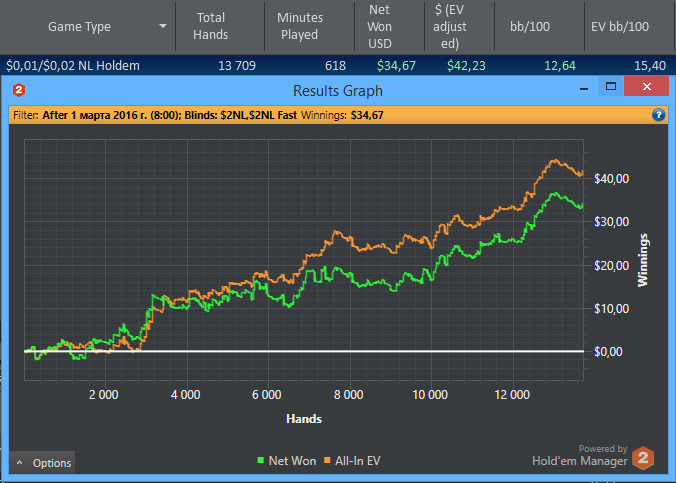Click the $40,00 y-axis label
676x483 pixels.
(x=611, y=179)
